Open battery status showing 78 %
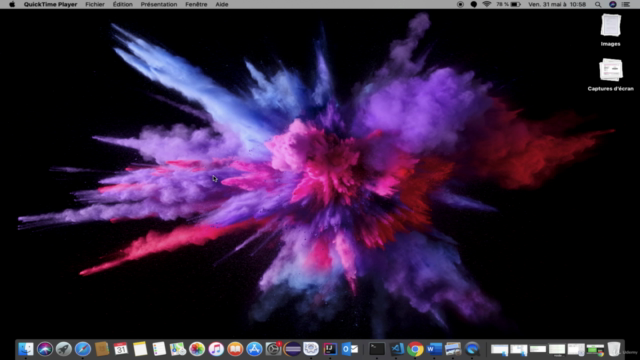640x360 pixels. point(508,4)
